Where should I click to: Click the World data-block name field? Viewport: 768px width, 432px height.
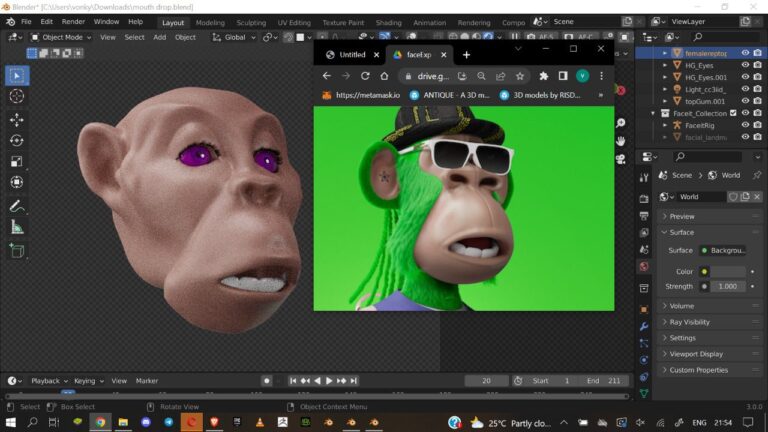click(x=701, y=197)
